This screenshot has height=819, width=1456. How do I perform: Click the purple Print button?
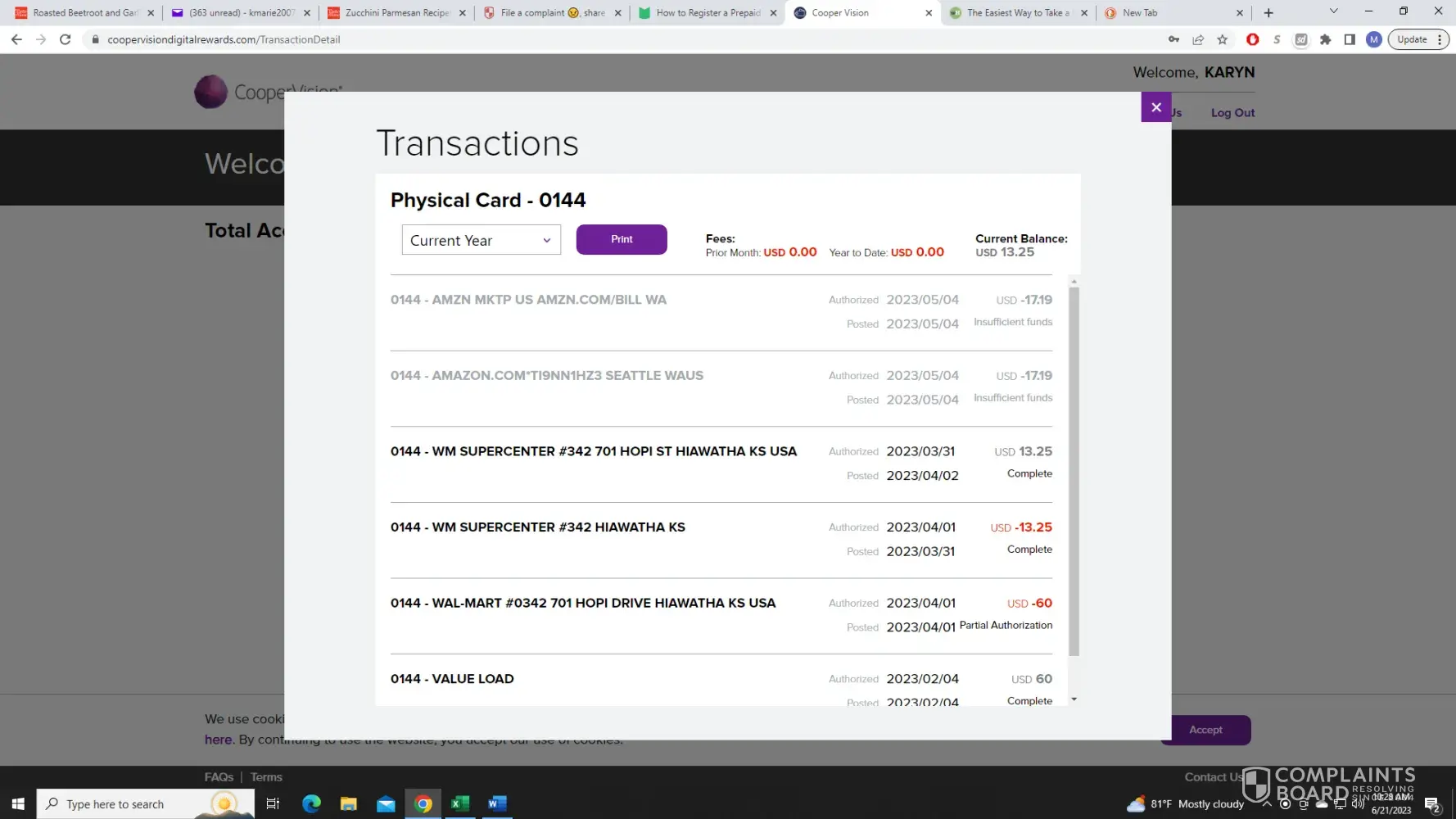click(x=622, y=239)
